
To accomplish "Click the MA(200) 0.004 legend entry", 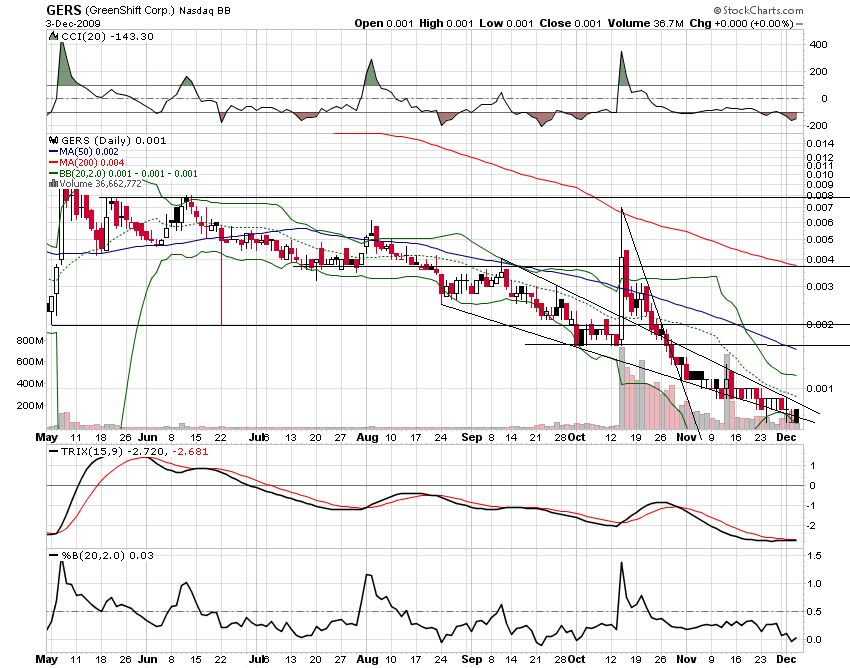I will pos(91,163).
